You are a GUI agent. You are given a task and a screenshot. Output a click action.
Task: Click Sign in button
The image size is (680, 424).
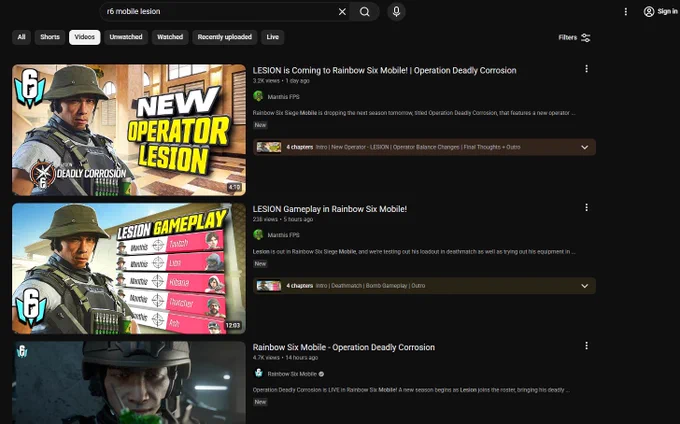660,12
